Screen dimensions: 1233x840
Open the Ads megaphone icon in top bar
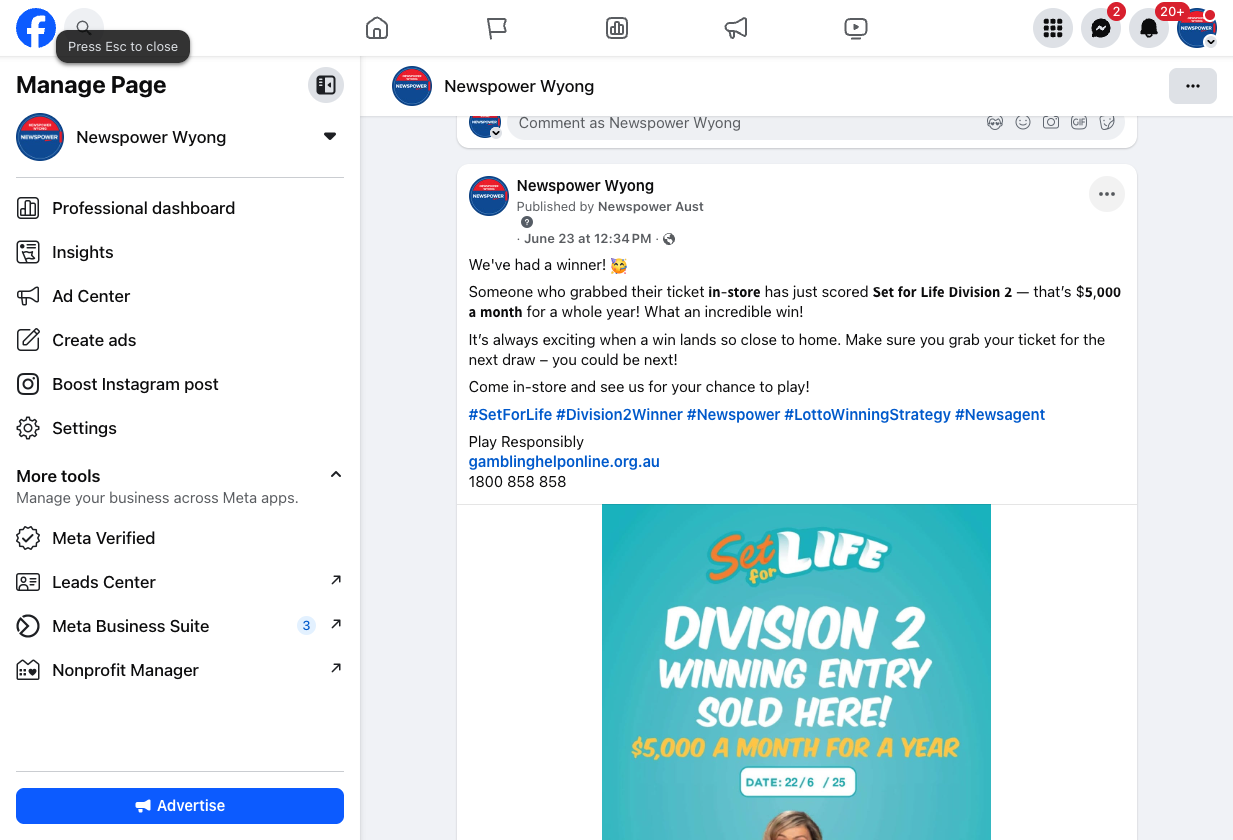(x=736, y=28)
